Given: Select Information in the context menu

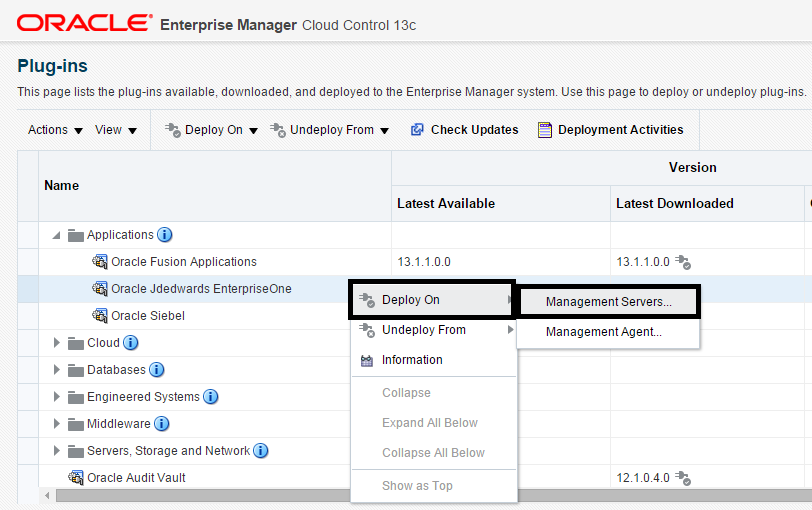Looking at the screenshot, I should coord(412,360).
